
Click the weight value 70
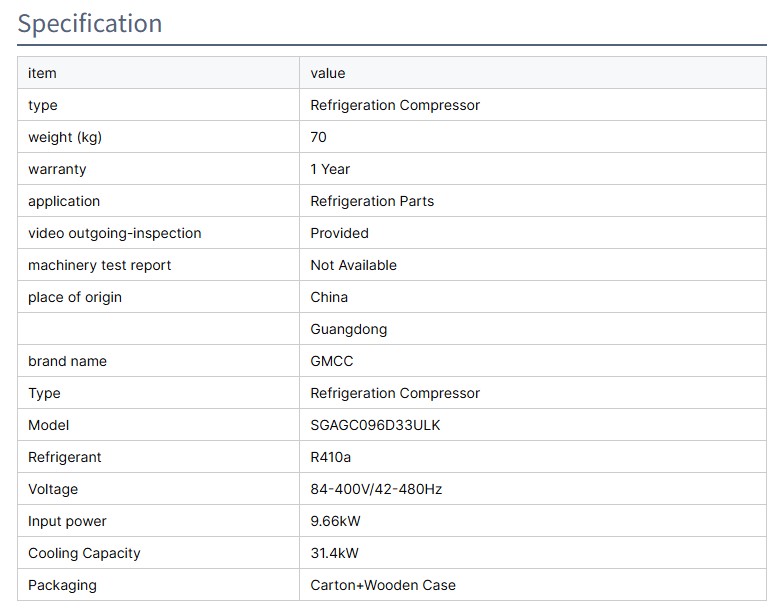coord(319,137)
